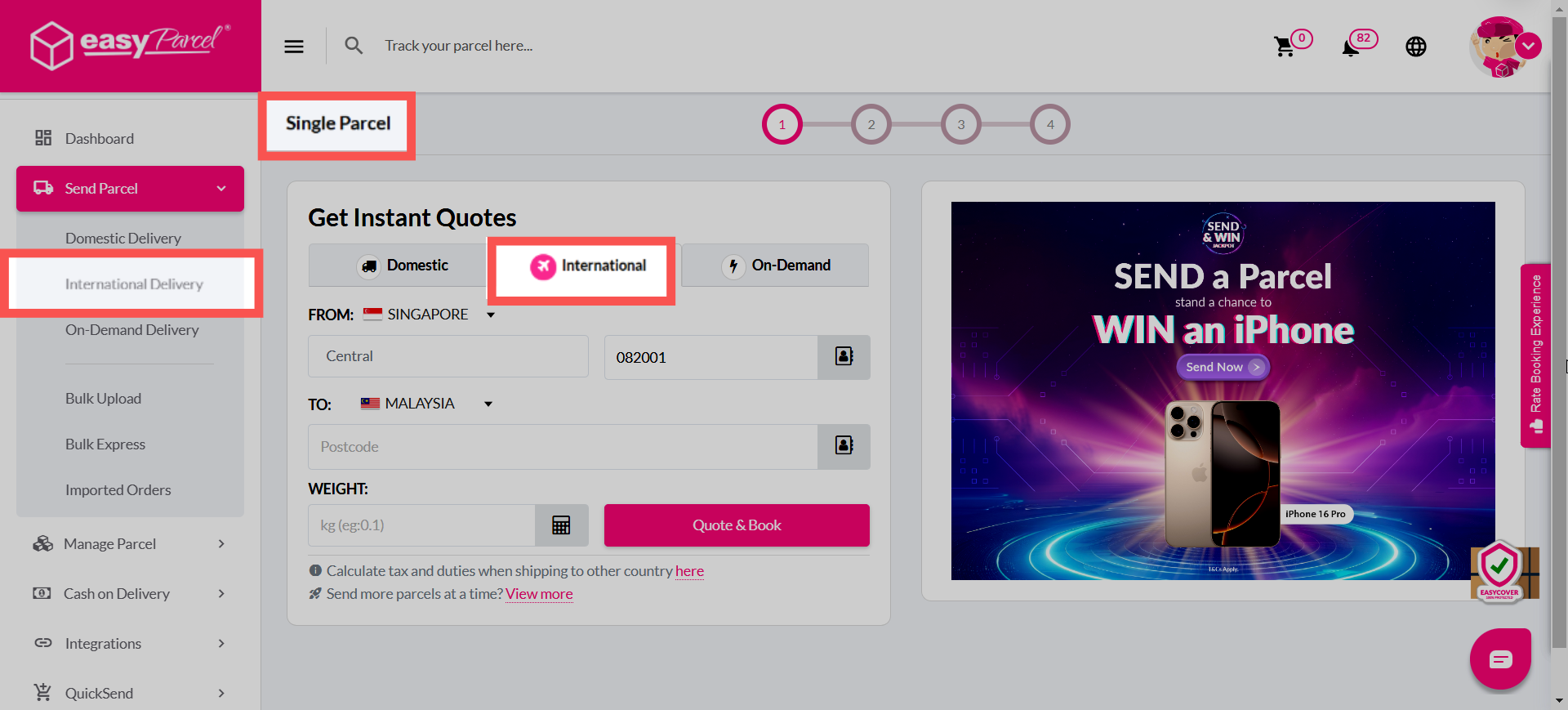The image size is (1568, 710).
Task: Open the notifications bell icon
Action: tap(1351, 47)
